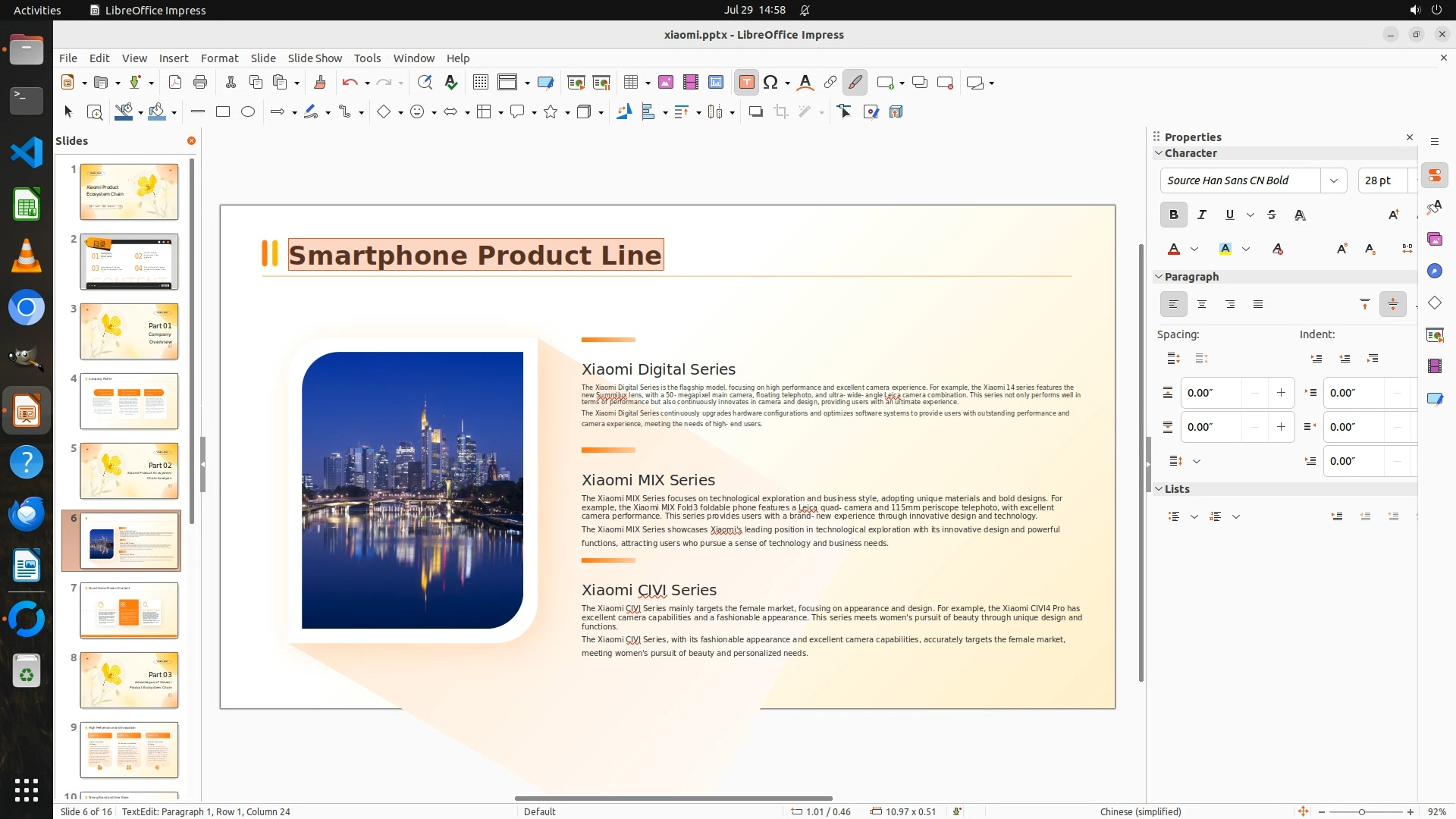Open the Insert Special Character tool
Viewport: 1456px width, 819px height.
pos(770,83)
